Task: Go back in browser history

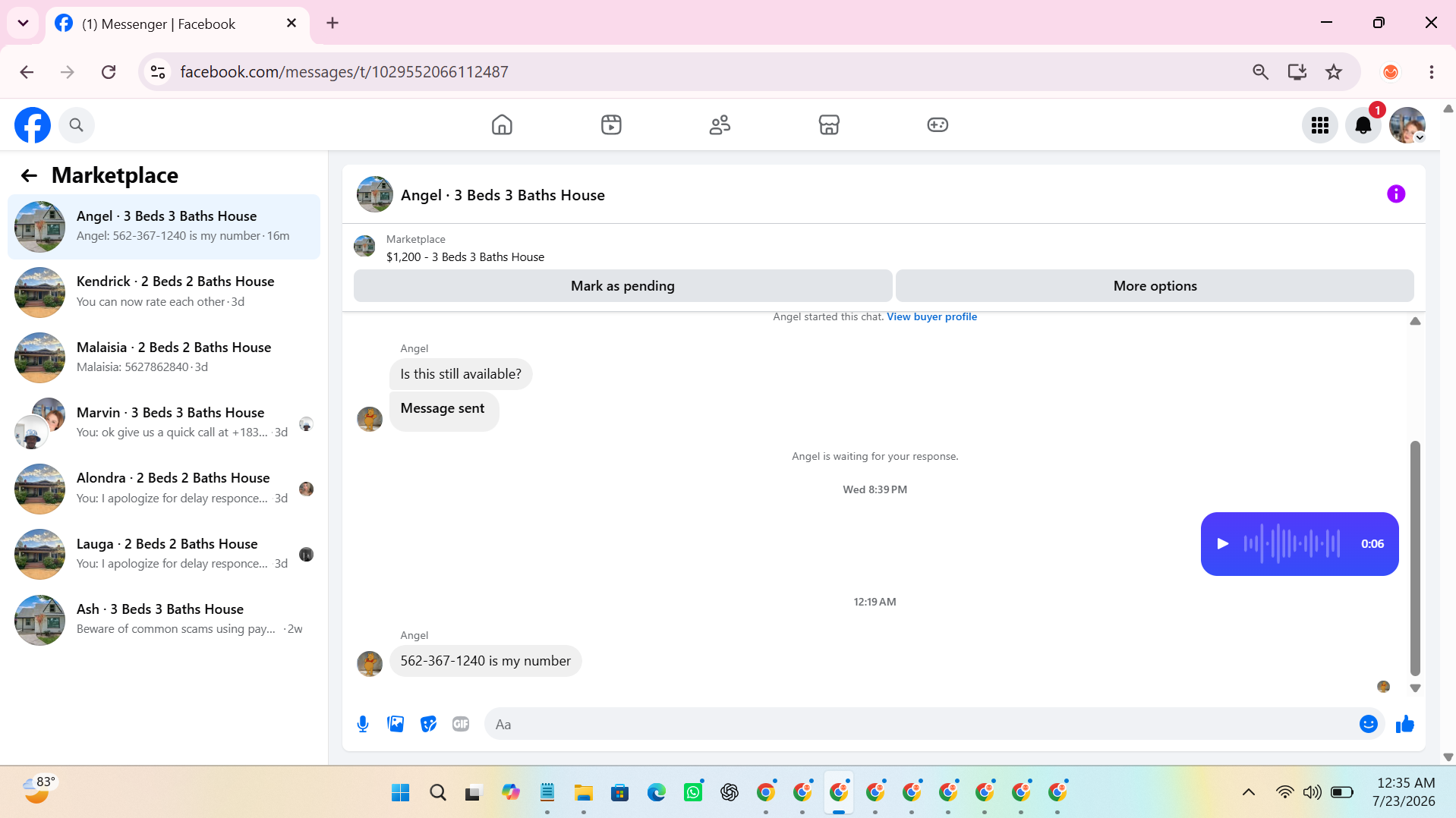Action: point(27,72)
